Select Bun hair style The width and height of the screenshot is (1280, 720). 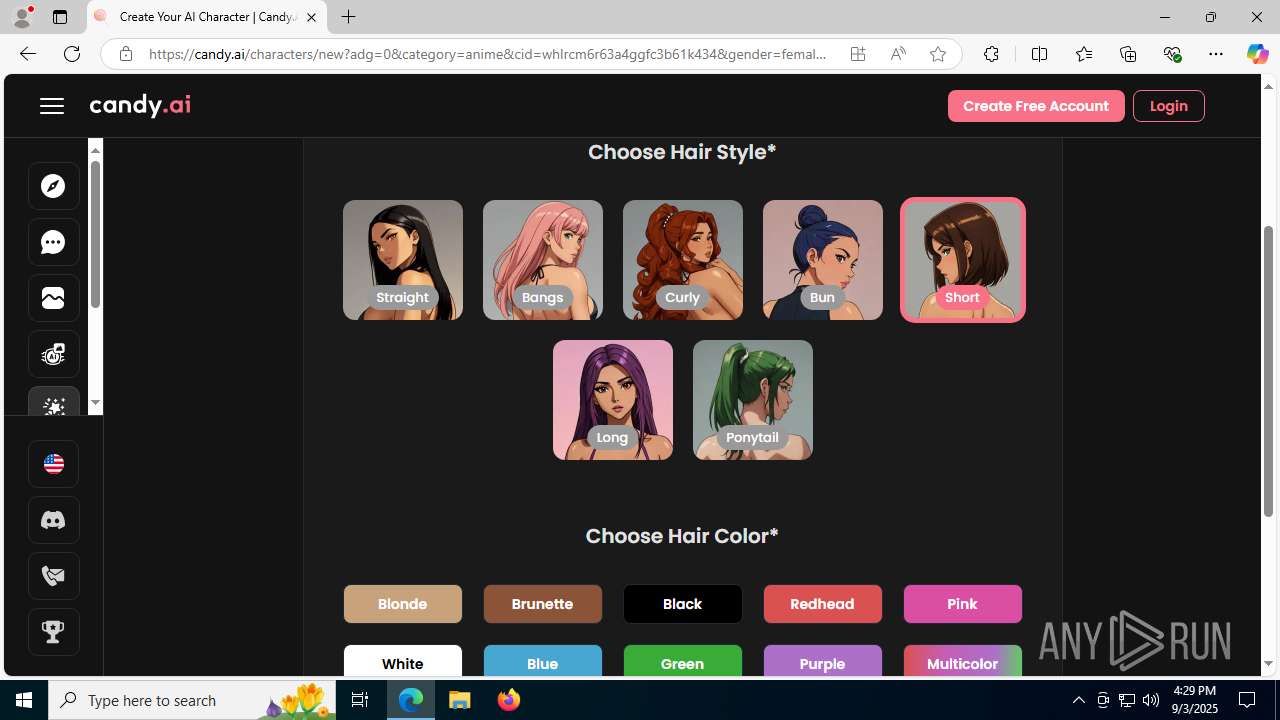click(x=823, y=260)
